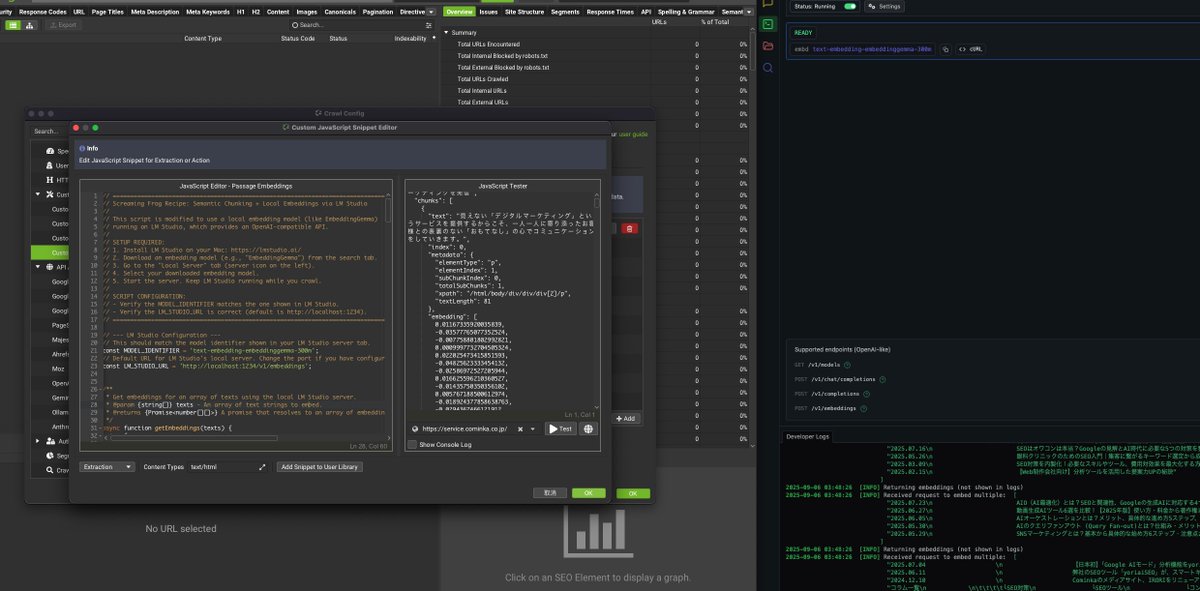Click in the Crawl Config search field
The image size is (1200, 591).
click(47, 131)
